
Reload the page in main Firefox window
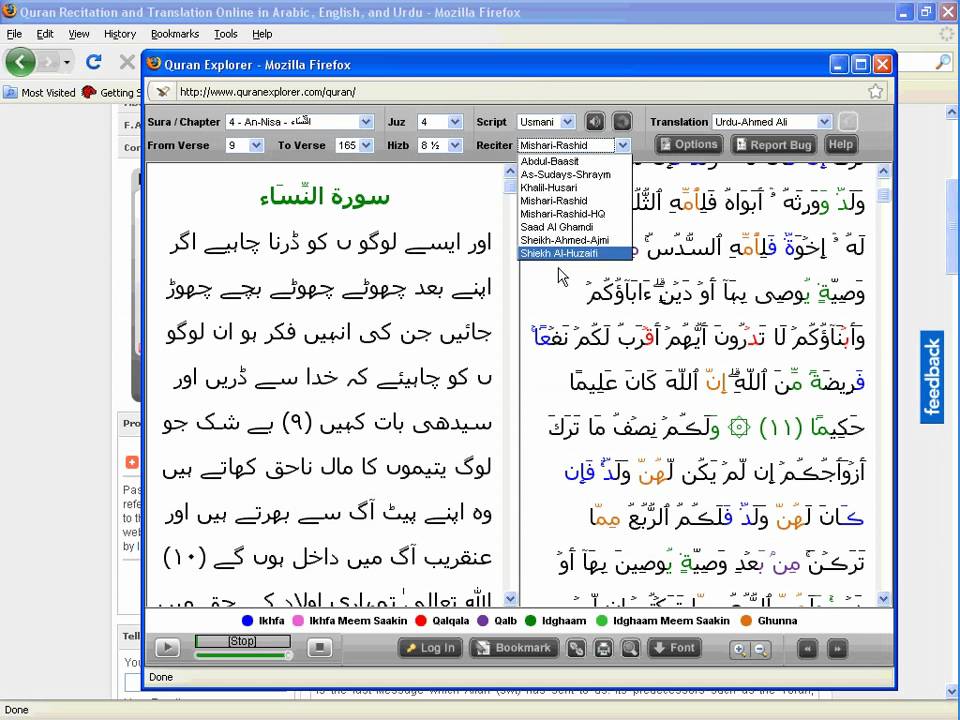click(x=94, y=62)
